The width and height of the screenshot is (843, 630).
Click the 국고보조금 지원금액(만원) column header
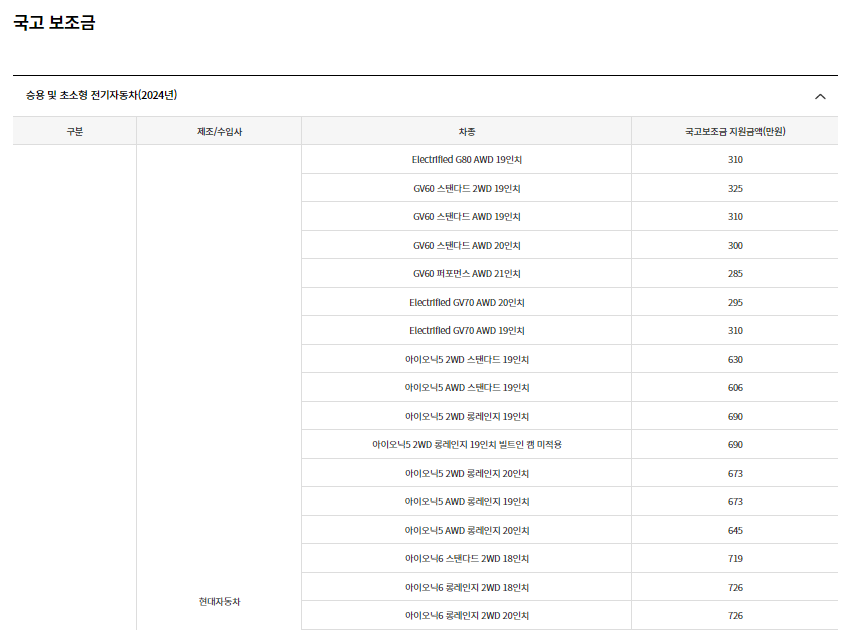pyautogui.click(x=735, y=131)
